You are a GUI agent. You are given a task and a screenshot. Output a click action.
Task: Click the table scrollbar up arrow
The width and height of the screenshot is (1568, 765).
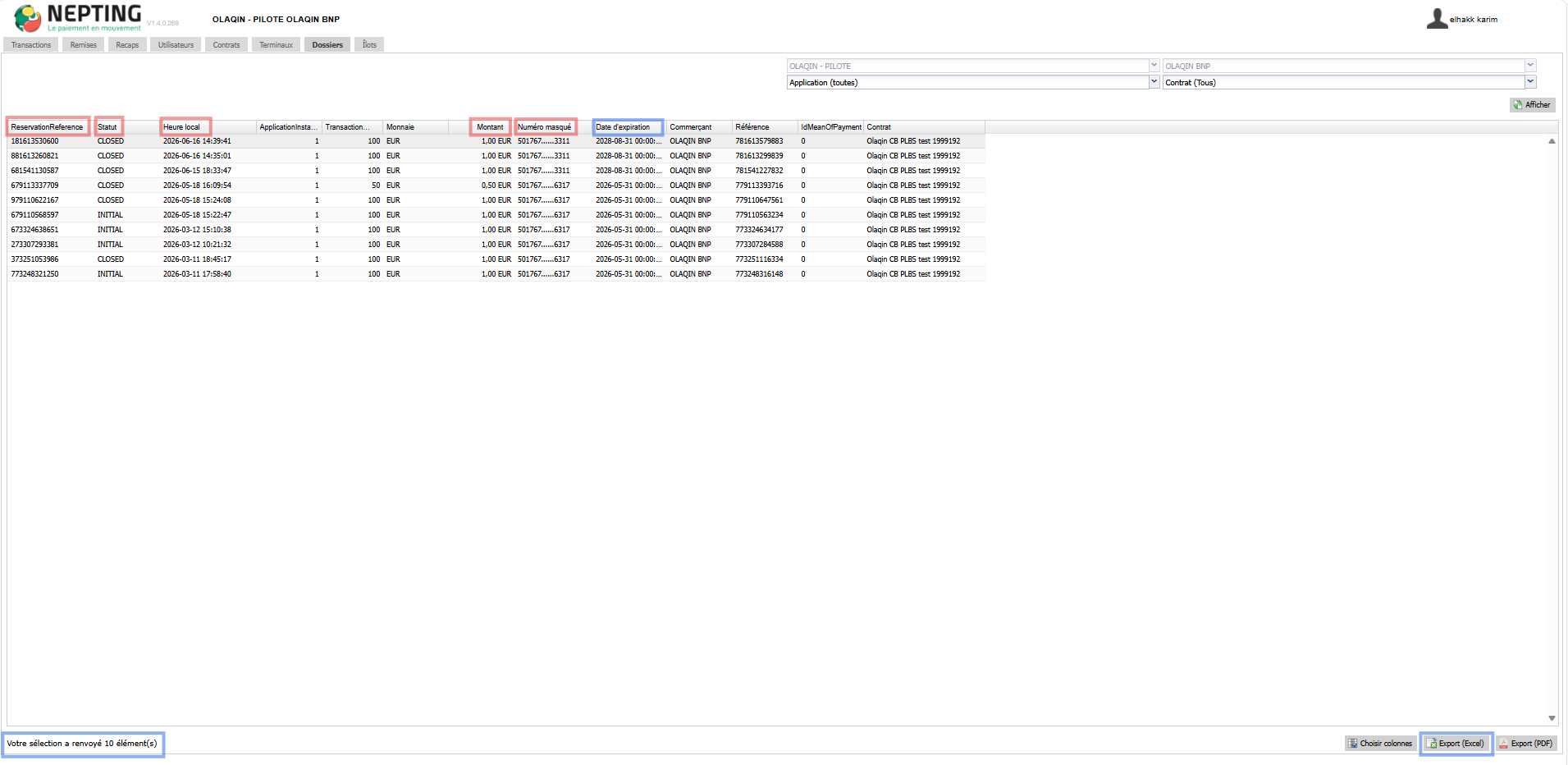tap(1552, 141)
